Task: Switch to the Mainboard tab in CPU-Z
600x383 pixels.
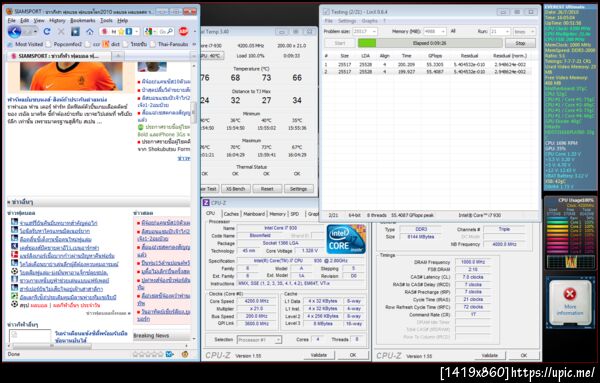Action: coord(254,214)
